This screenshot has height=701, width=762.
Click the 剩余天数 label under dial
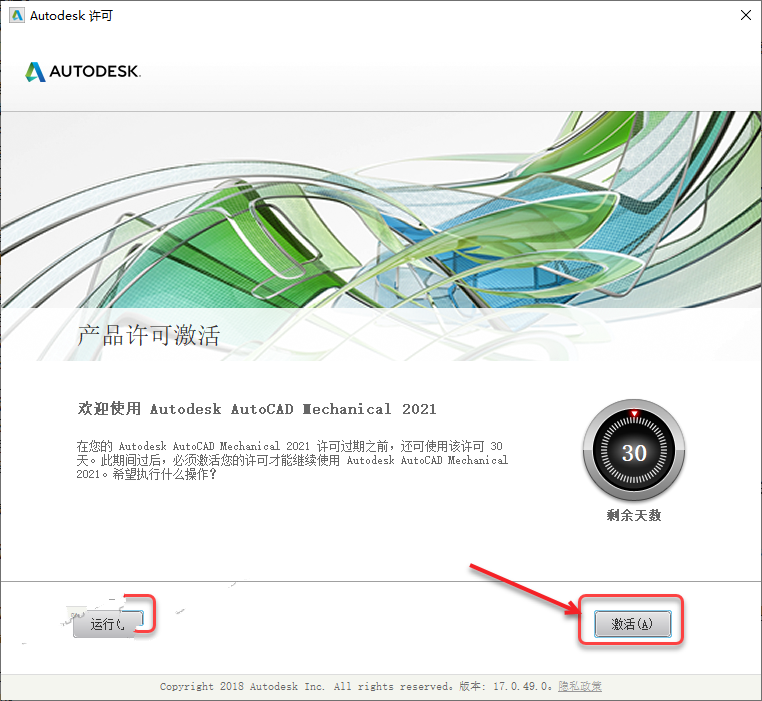point(634,515)
